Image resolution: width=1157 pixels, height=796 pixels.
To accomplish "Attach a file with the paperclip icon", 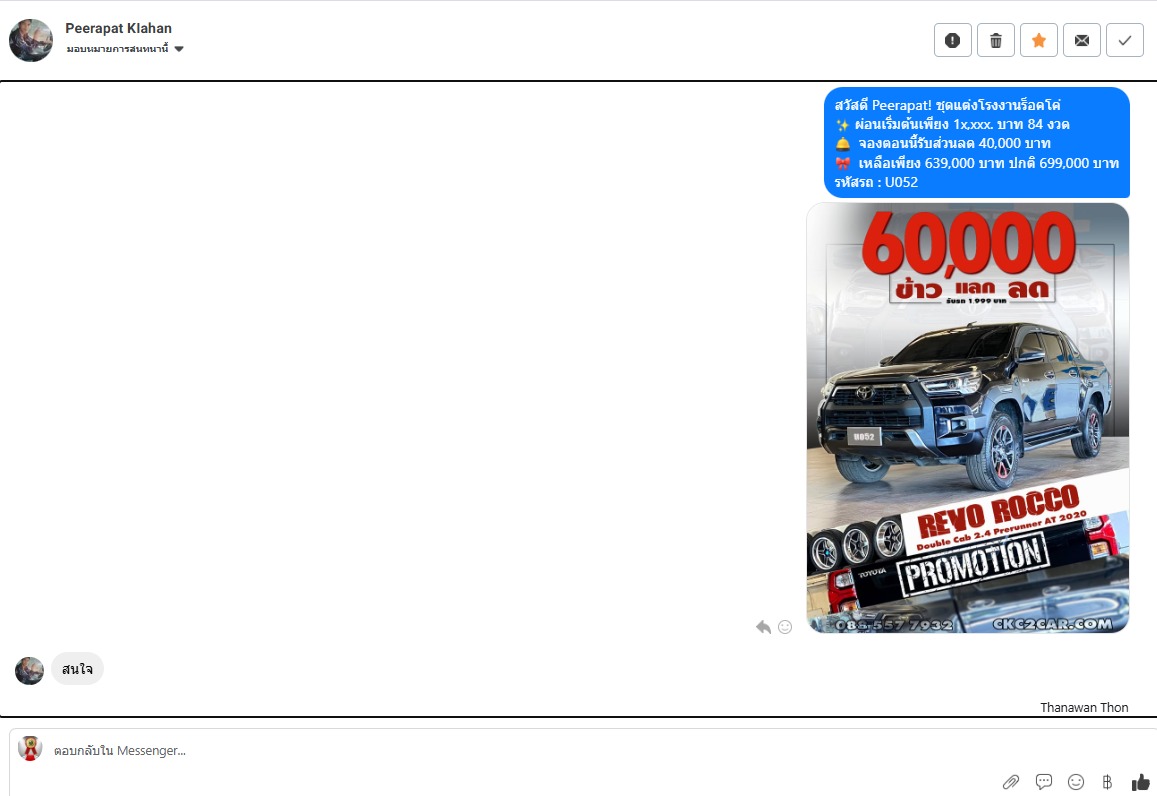I will (1011, 781).
